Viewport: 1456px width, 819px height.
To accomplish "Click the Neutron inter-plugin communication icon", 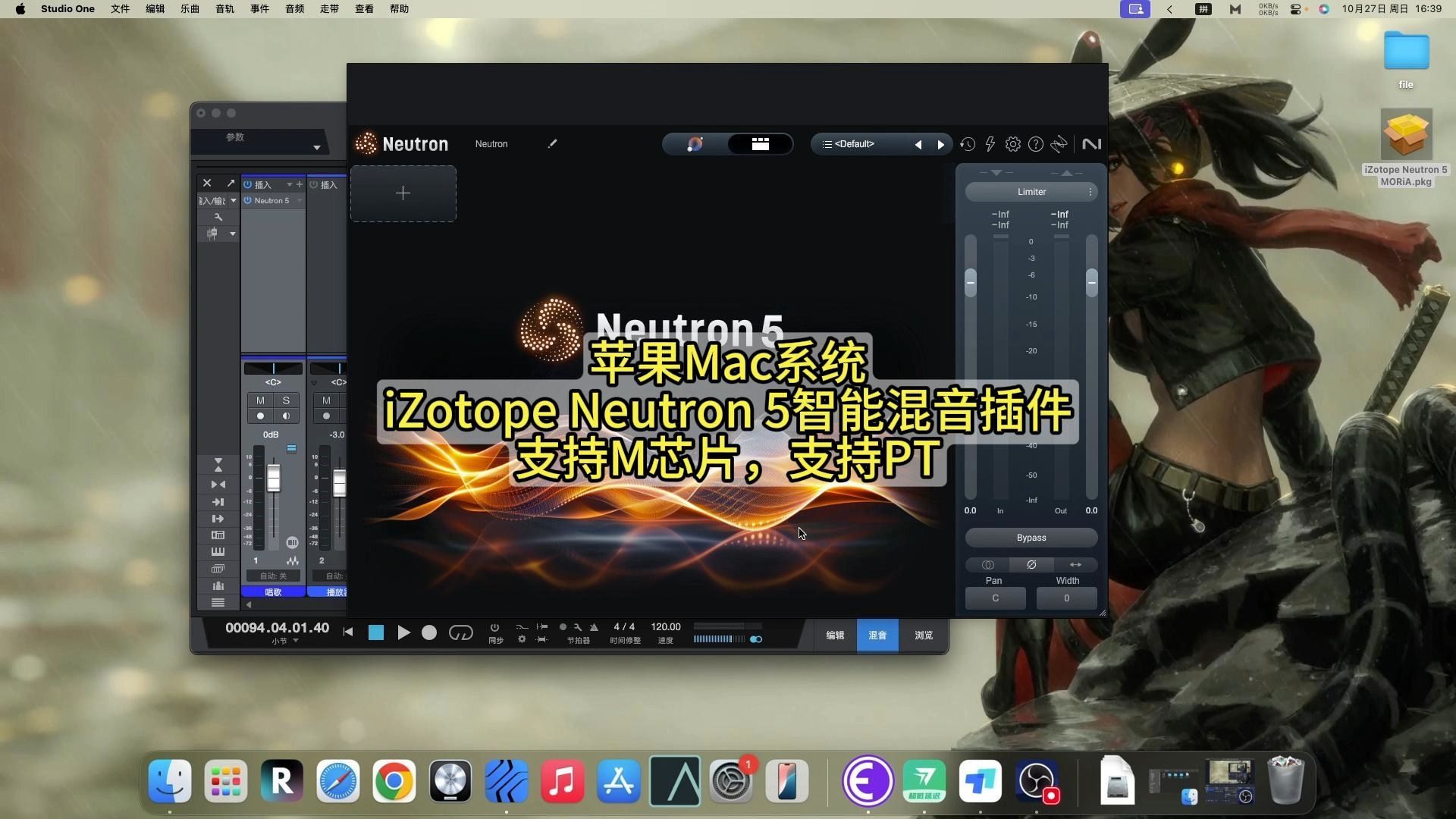I will tap(1059, 144).
